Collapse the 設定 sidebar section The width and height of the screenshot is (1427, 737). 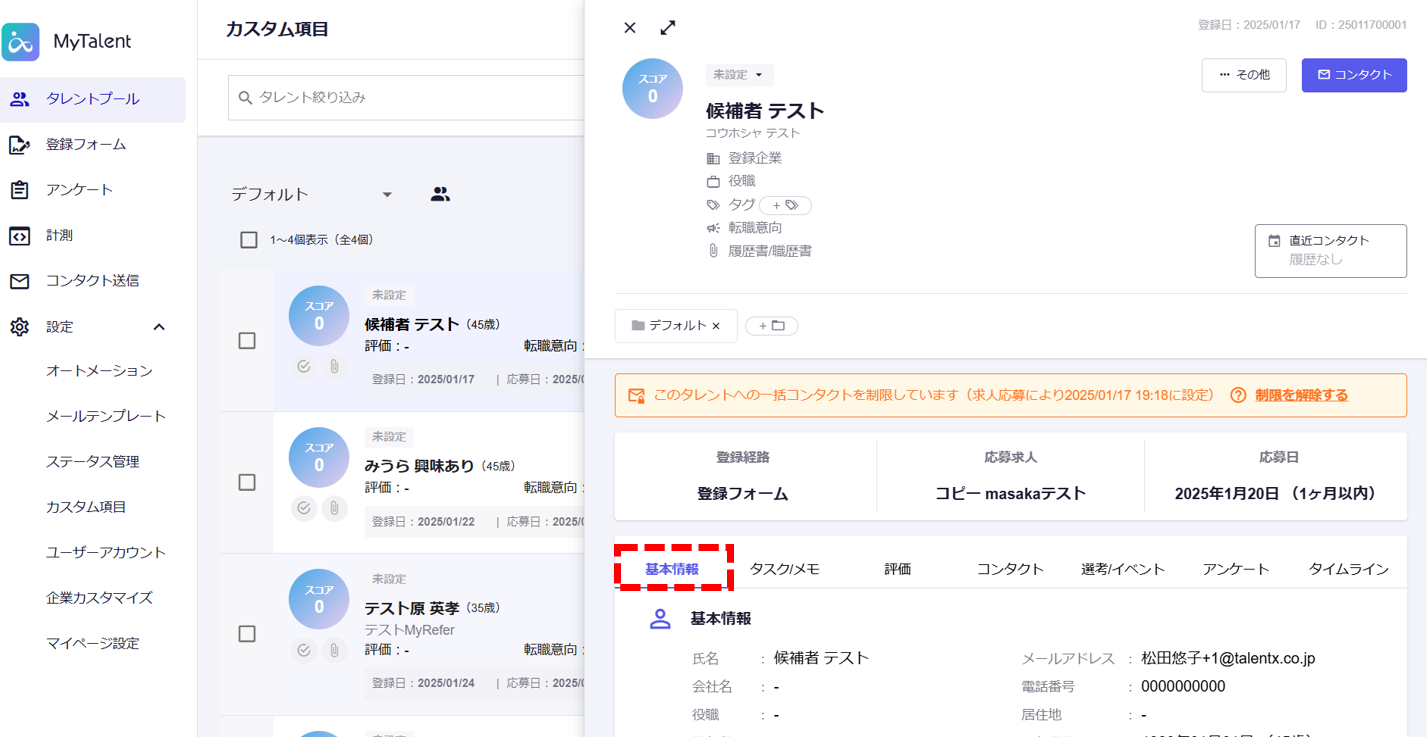pos(159,327)
